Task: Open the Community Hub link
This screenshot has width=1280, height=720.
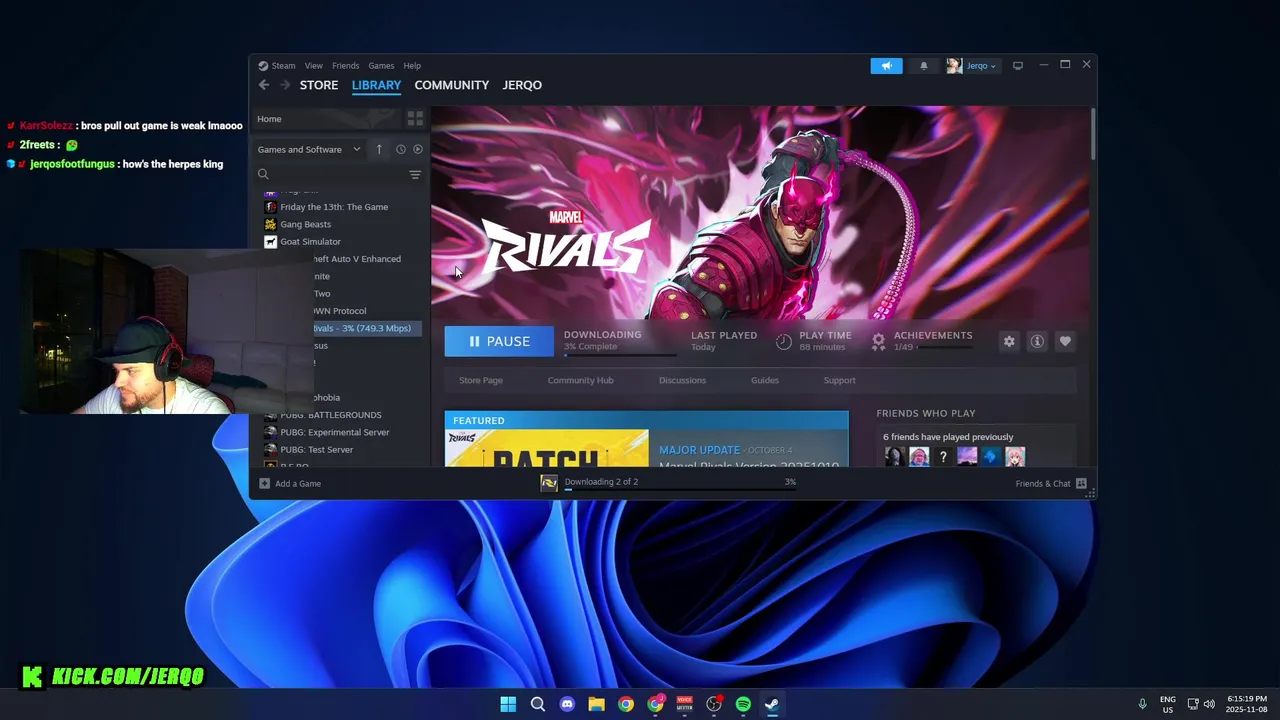Action: coord(580,380)
